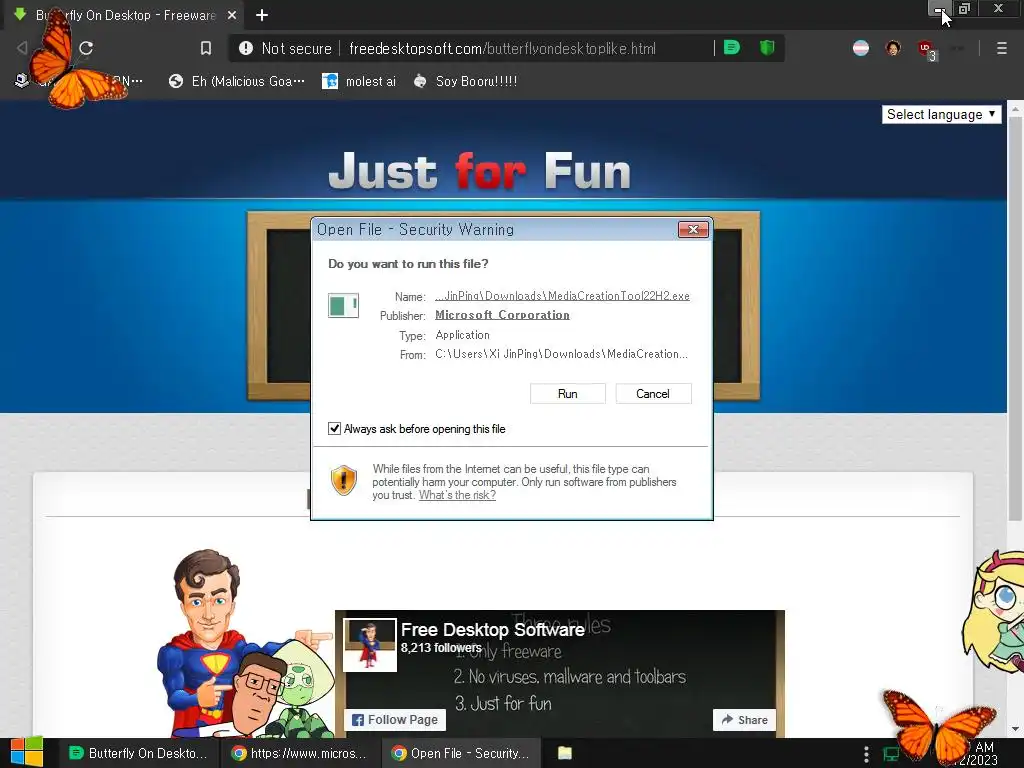Open new tab with plus icon
The image size is (1024, 768).
(262, 15)
